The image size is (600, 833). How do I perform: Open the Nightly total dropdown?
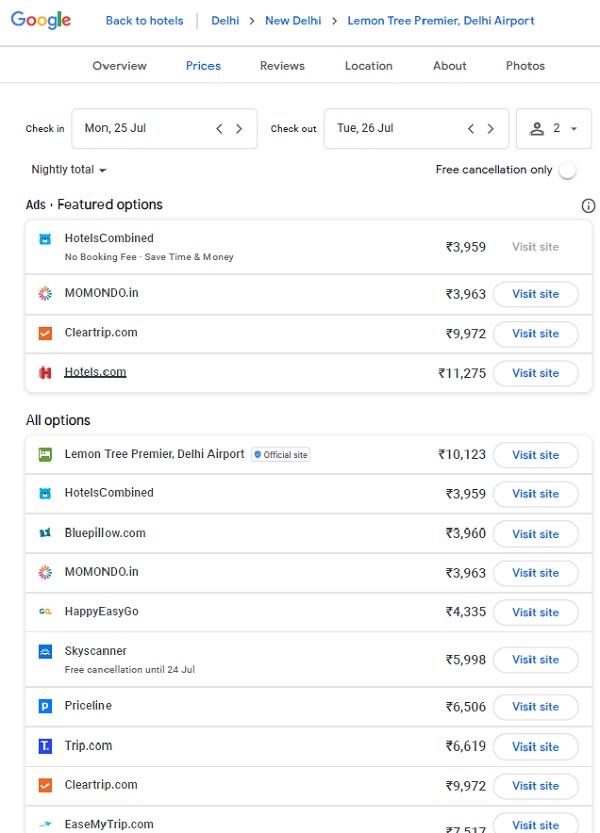click(x=69, y=170)
